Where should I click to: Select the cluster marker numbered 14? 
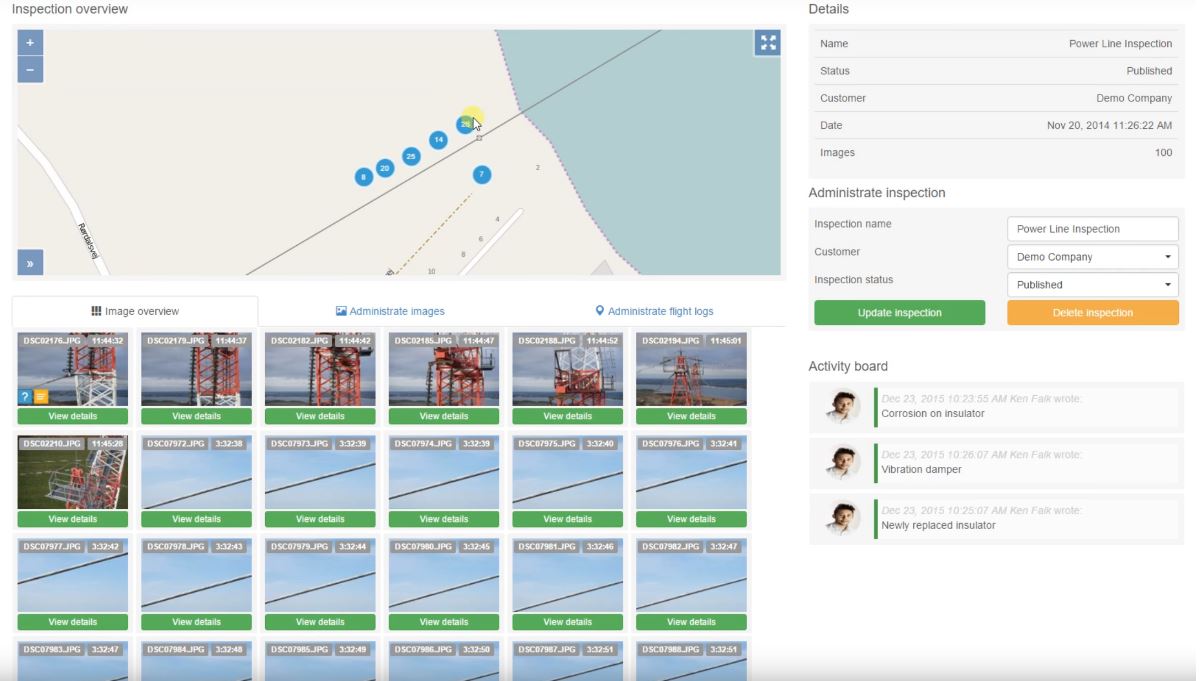click(438, 140)
